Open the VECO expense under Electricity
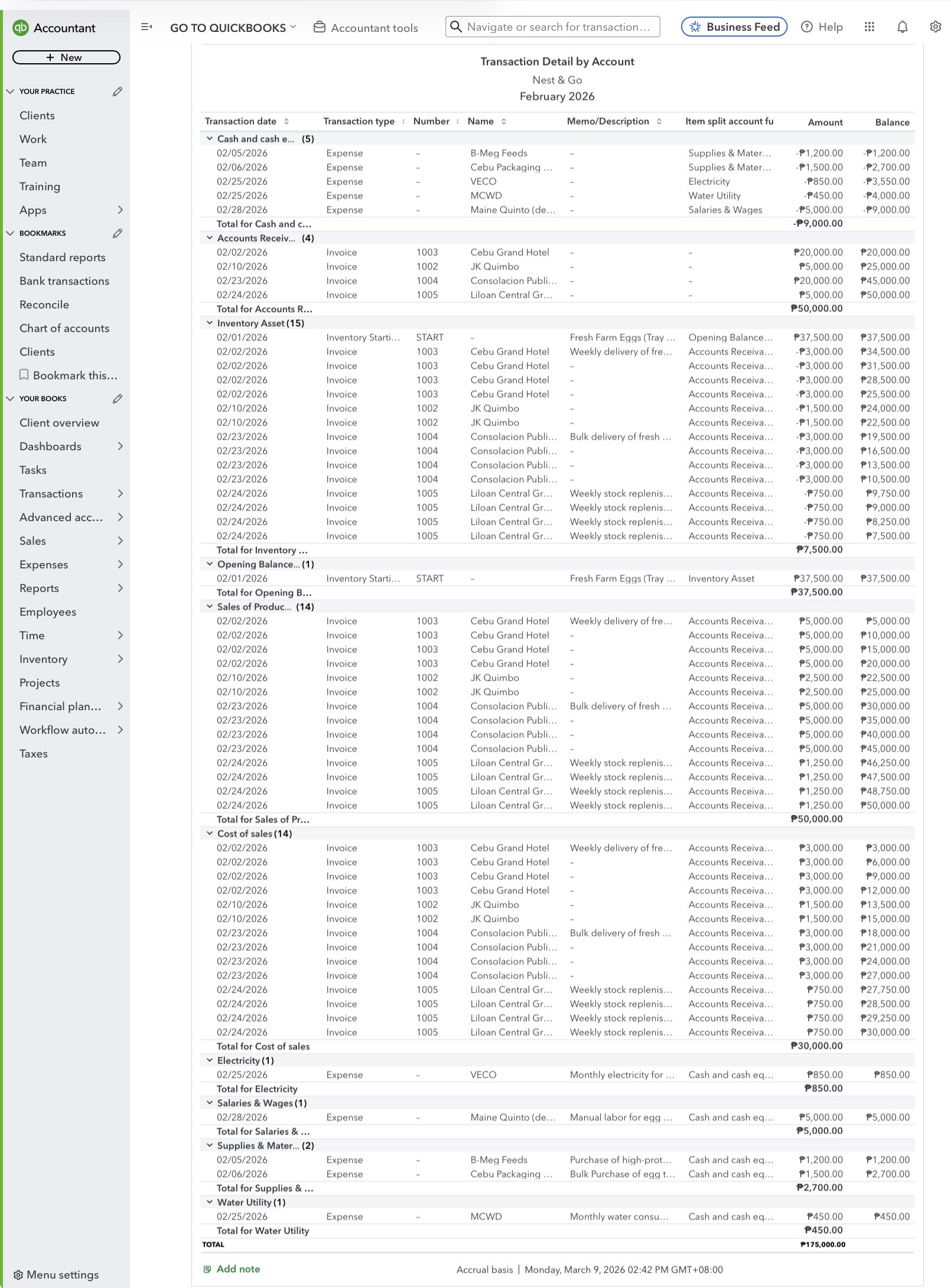This screenshot has width=951, height=1288. click(x=558, y=1075)
